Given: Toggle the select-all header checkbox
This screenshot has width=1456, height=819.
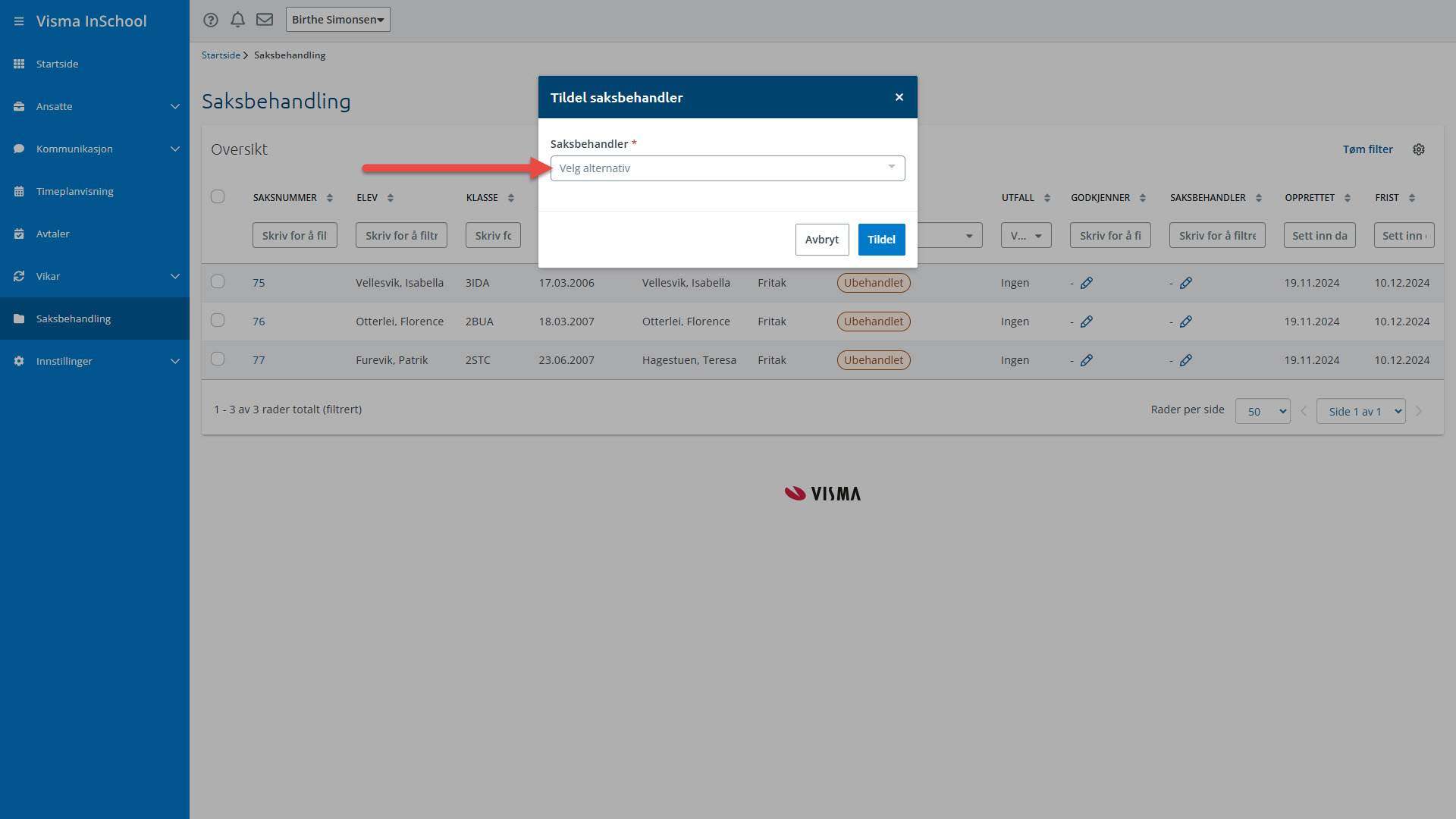Looking at the screenshot, I should click(x=218, y=197).
